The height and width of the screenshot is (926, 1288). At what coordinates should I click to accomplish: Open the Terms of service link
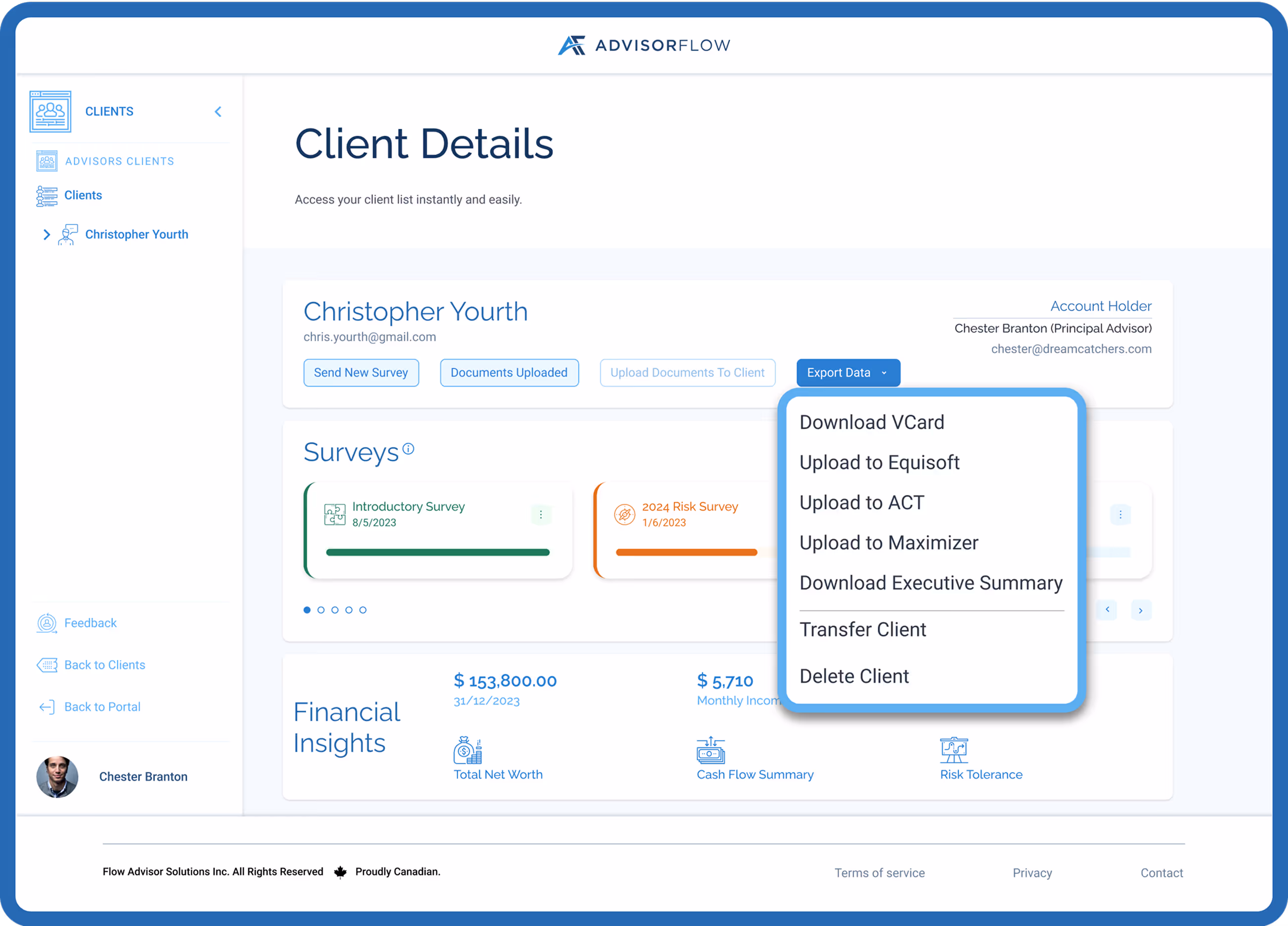point(880,872)
